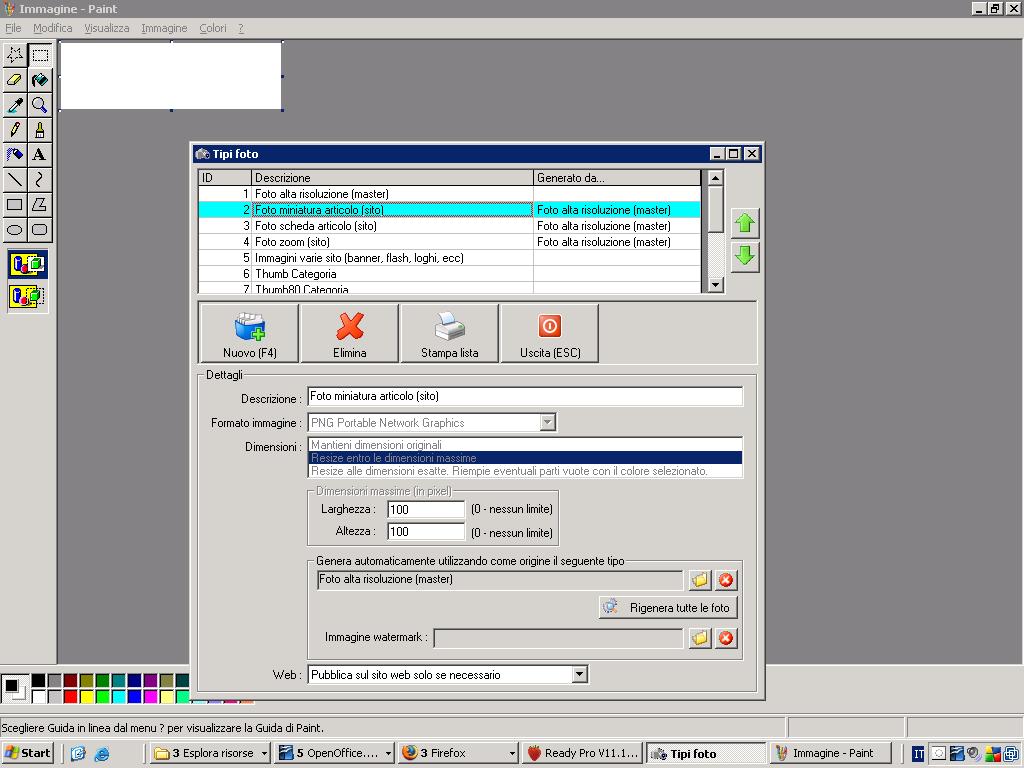The height and width of the screenshot is (768, 1024).
Task: Click the Altezza height field
Action: (x=426, y=532)
